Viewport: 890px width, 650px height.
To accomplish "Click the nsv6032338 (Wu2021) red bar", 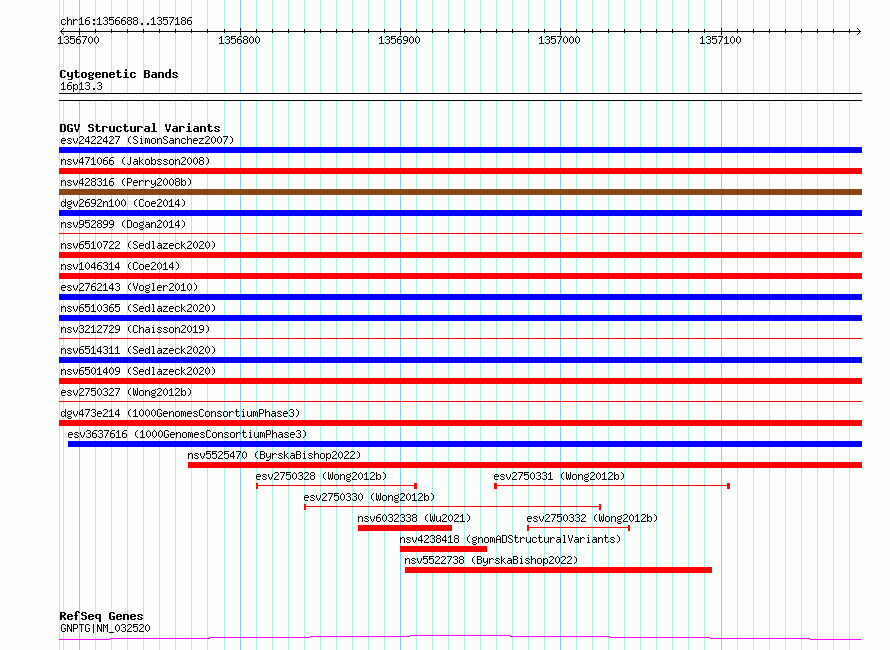I will [404, 528].
